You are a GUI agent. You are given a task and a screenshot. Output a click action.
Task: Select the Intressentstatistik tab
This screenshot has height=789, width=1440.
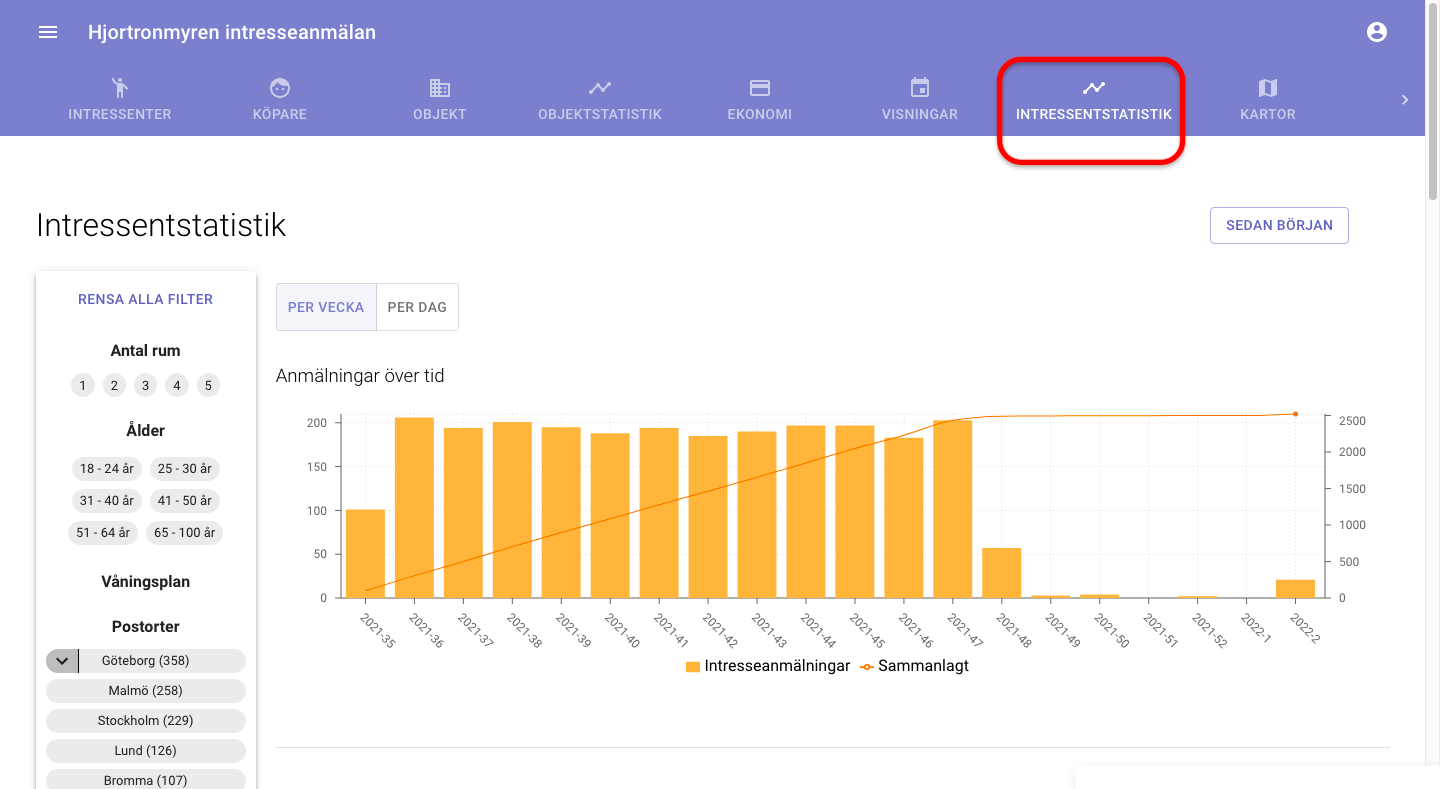click(x=1093, y=100)
